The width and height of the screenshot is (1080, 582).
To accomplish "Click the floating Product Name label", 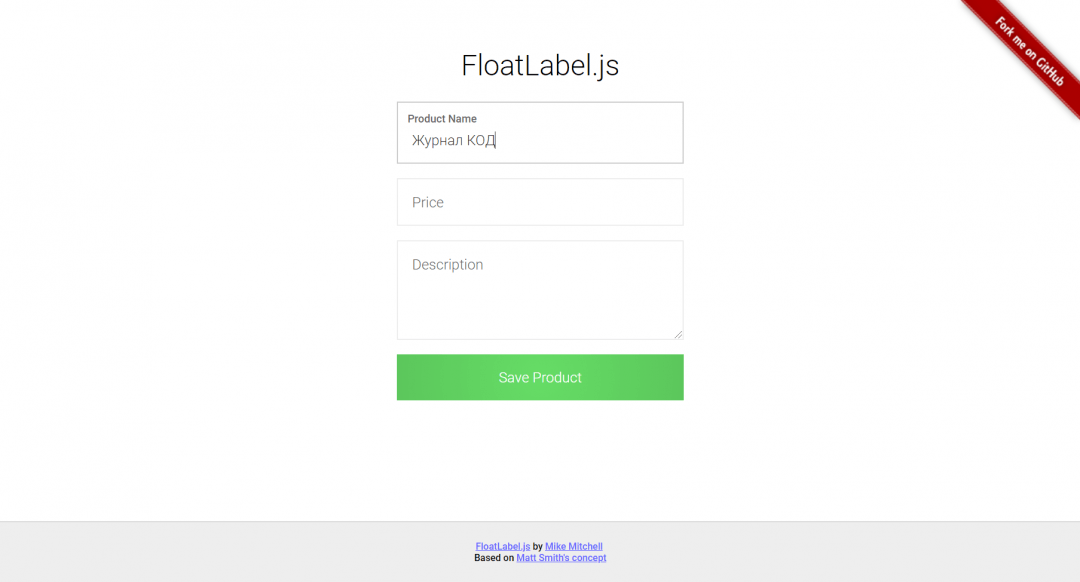I will coord(442,119).
